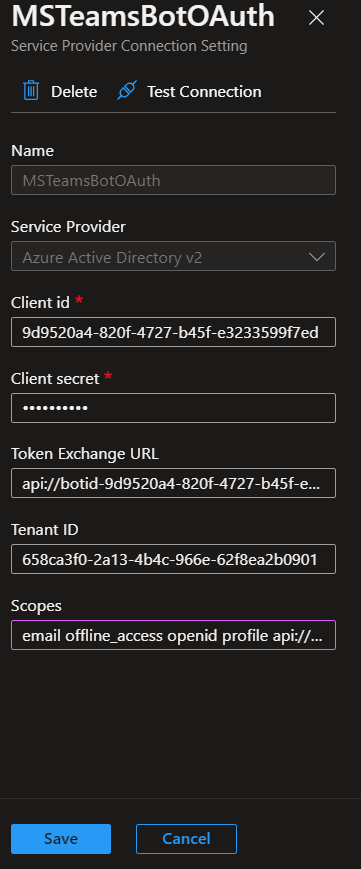Open the Service Provider combo box
The height and width of the screenshot is (869, 361).
173,256
